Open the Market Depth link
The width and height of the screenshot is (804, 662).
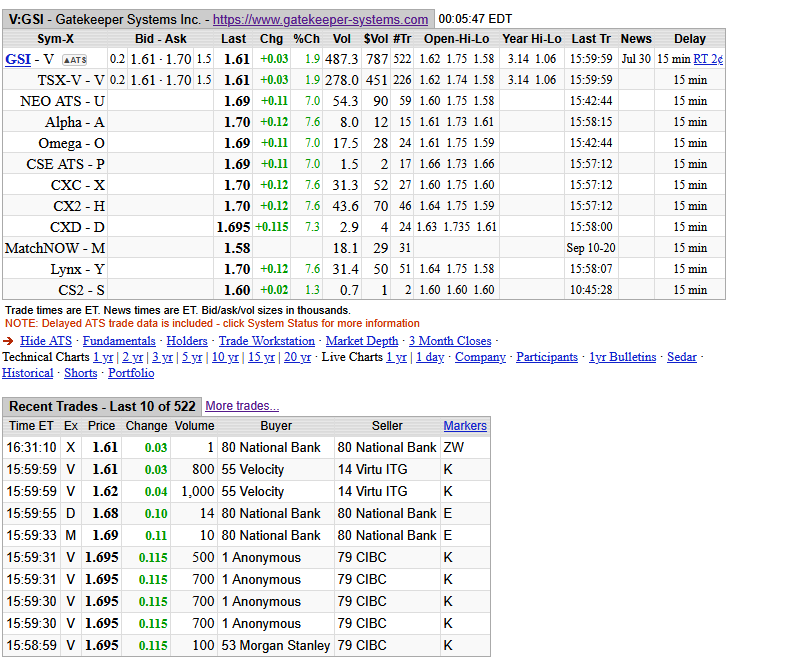click(x=361, y=341)
